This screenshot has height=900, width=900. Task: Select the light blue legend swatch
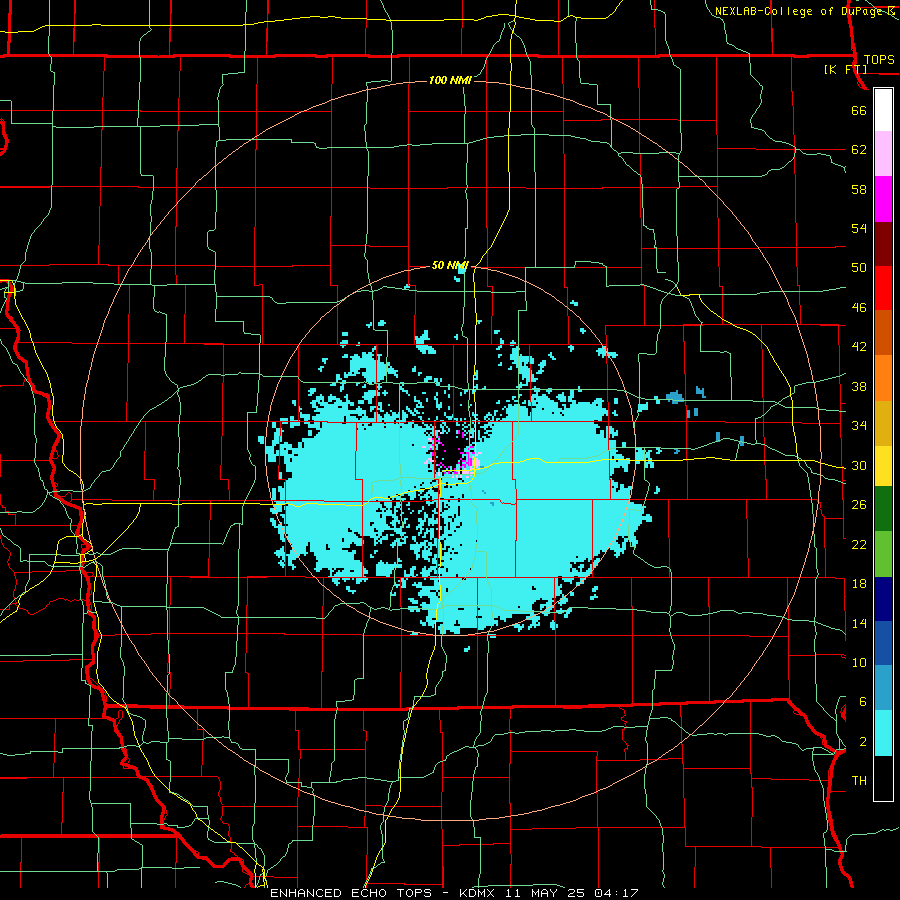(x=883, y=688)
